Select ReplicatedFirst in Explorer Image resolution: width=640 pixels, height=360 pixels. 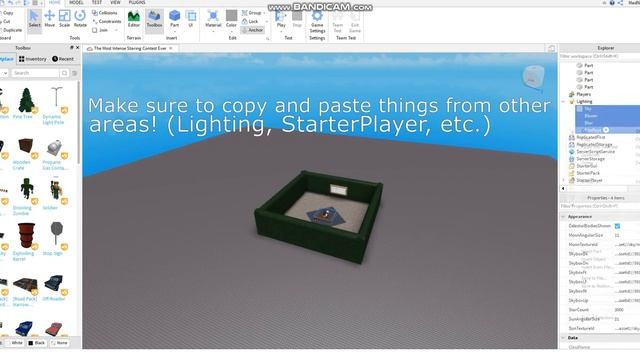[591, 137]
